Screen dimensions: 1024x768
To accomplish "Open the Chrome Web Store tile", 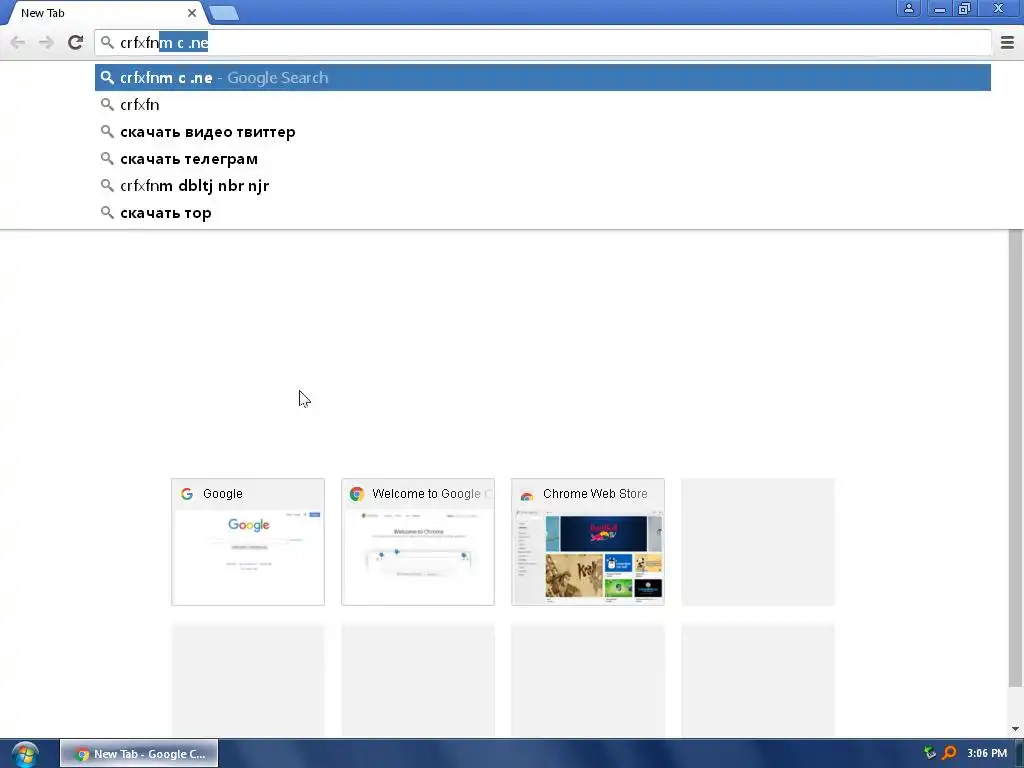I will 588,542.
